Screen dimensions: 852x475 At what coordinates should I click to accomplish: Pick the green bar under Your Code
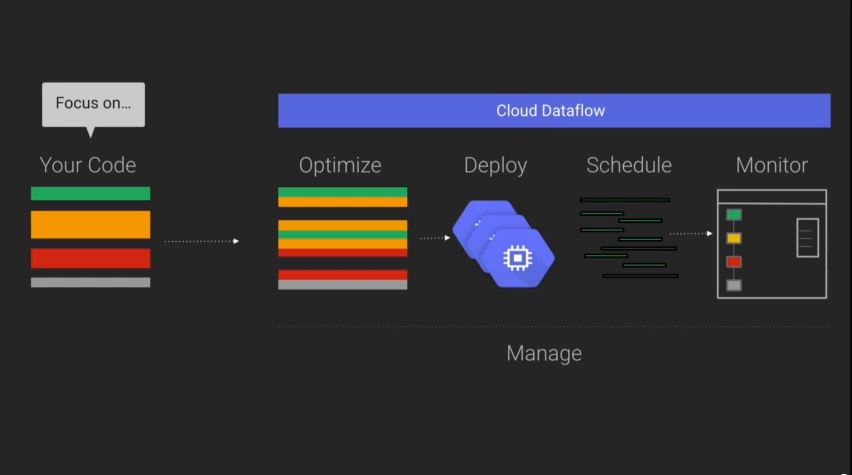90,193
